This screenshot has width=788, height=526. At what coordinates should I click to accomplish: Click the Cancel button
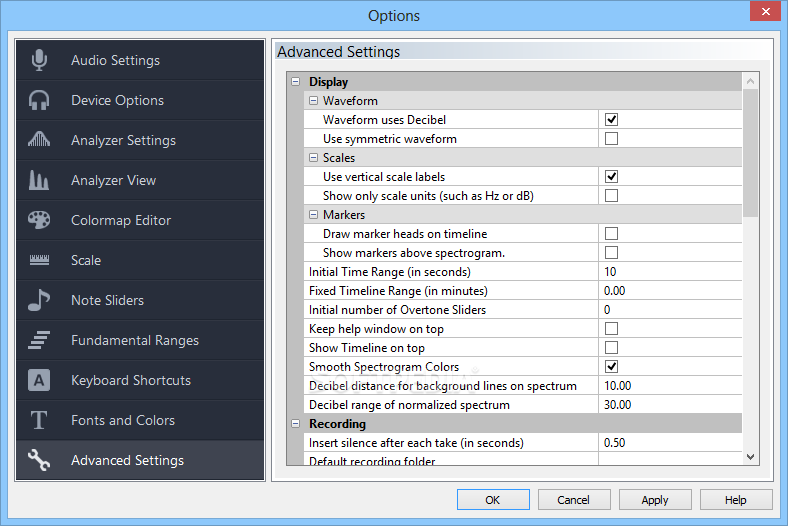[574, 500]
